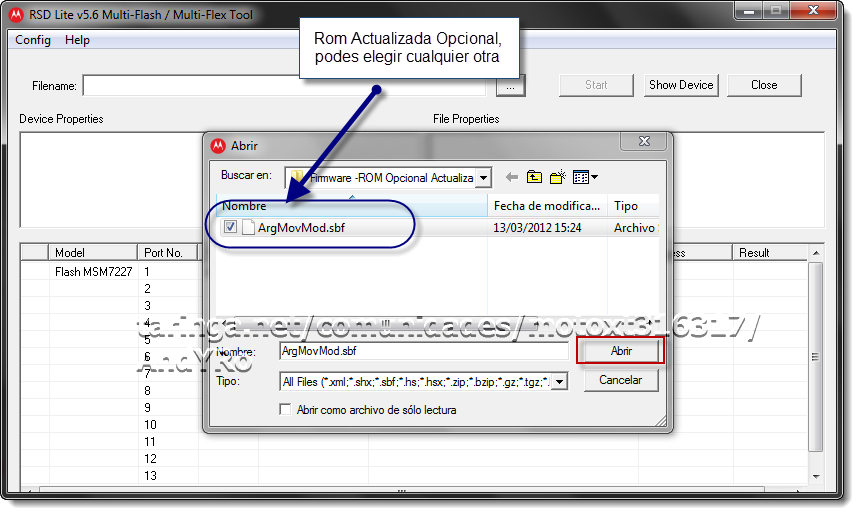Click the Cancelar button
The height and width of the screenshot is (515, 859).
(621, 380)
